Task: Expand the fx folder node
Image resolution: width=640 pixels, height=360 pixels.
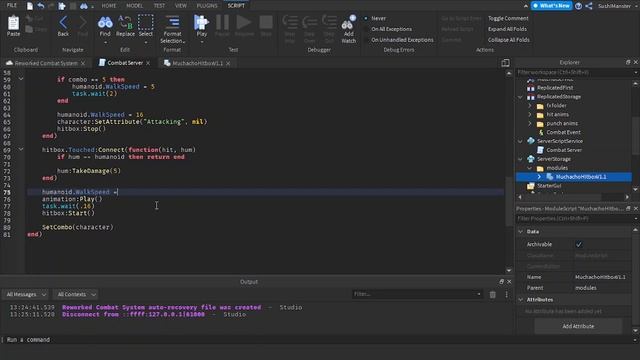Action: [x=530, y=105]
